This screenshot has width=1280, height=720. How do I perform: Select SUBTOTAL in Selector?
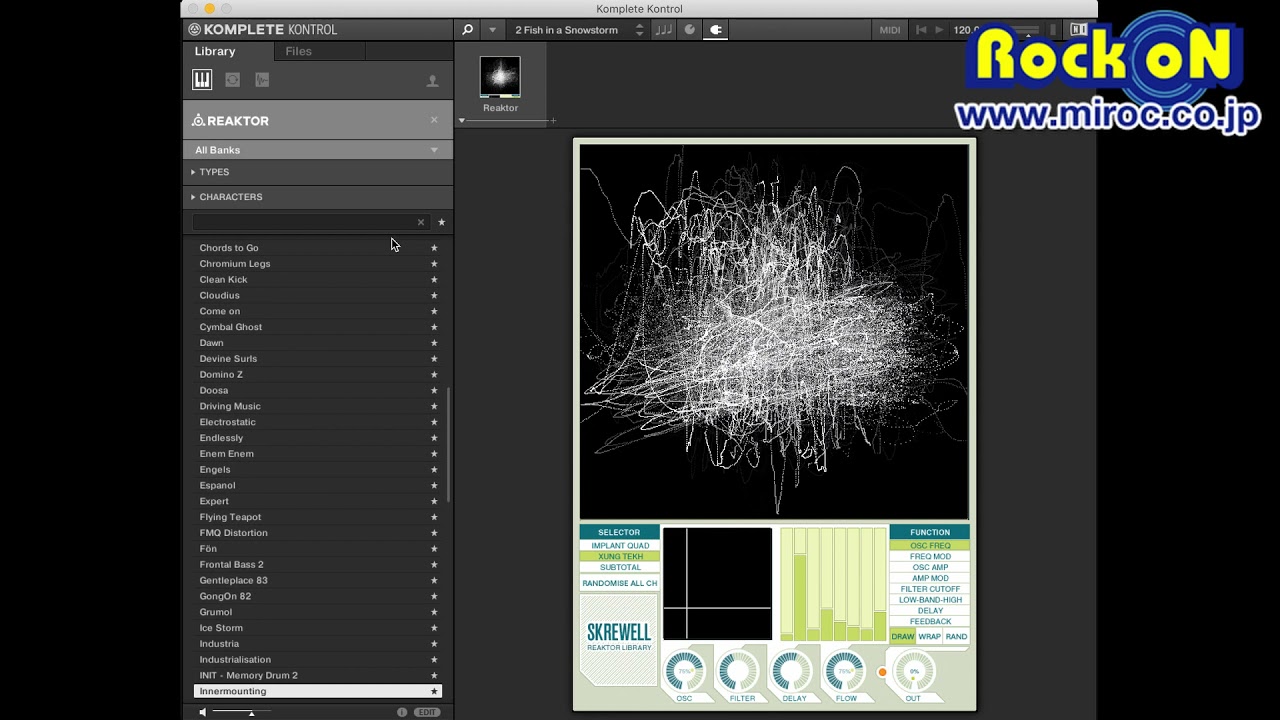620,568
